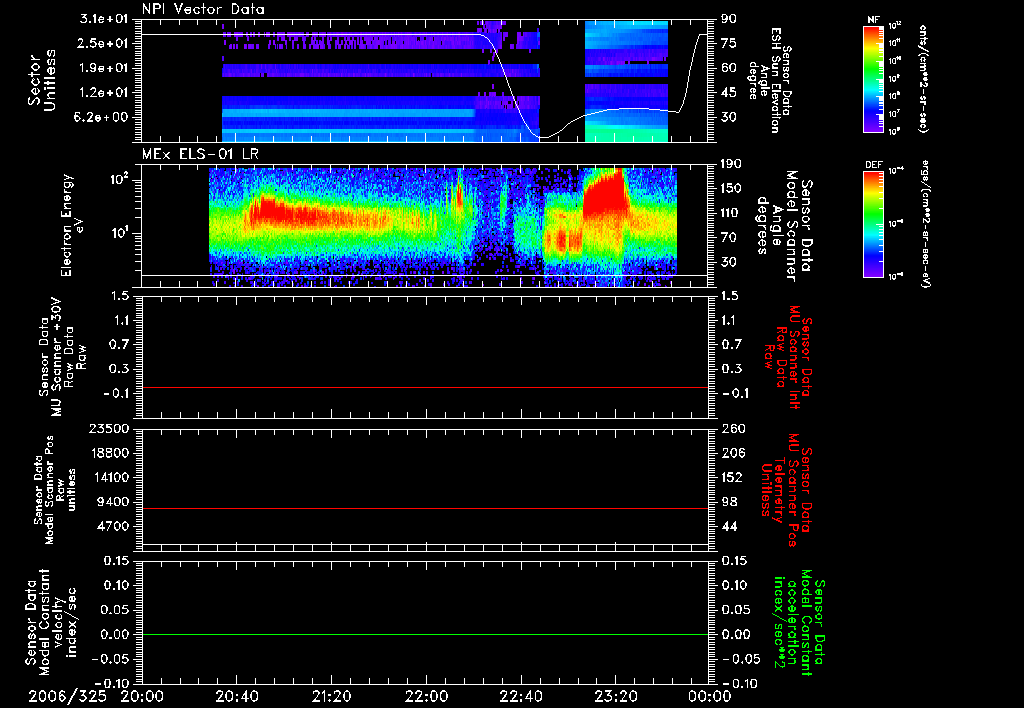1024x708 pixels.
Task: Click the 2.5e+01 Sector tick label
Action: pyautogui.click(x=104, y=43)
